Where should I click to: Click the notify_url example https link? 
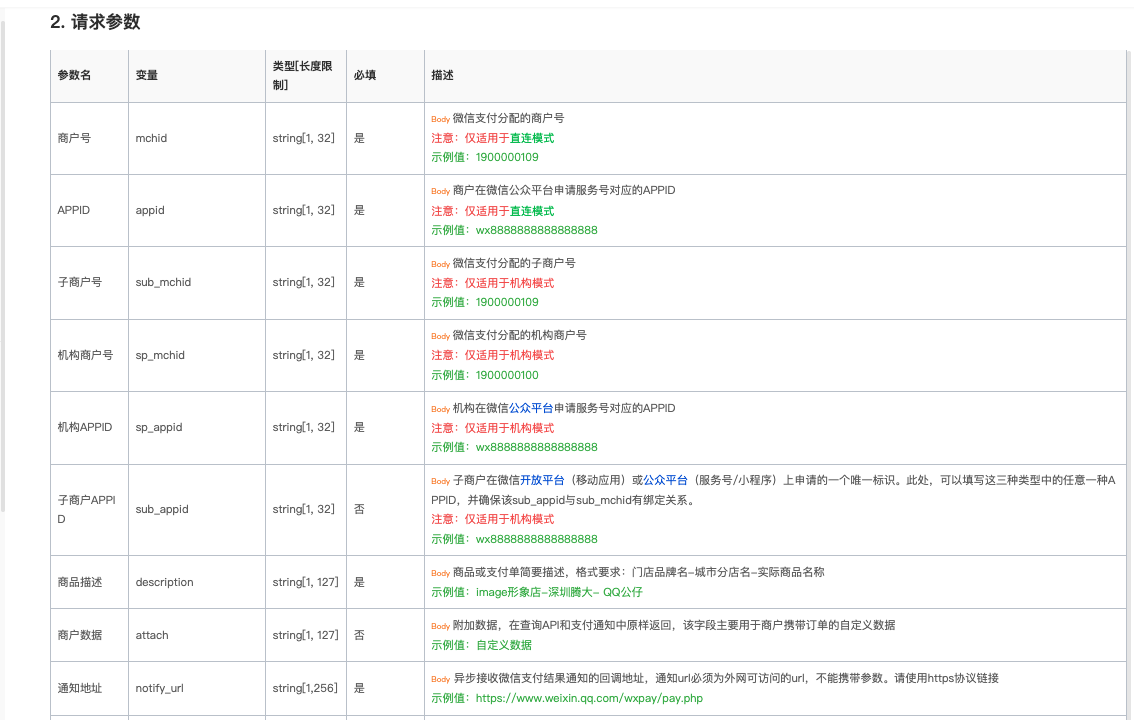(589, 698)
